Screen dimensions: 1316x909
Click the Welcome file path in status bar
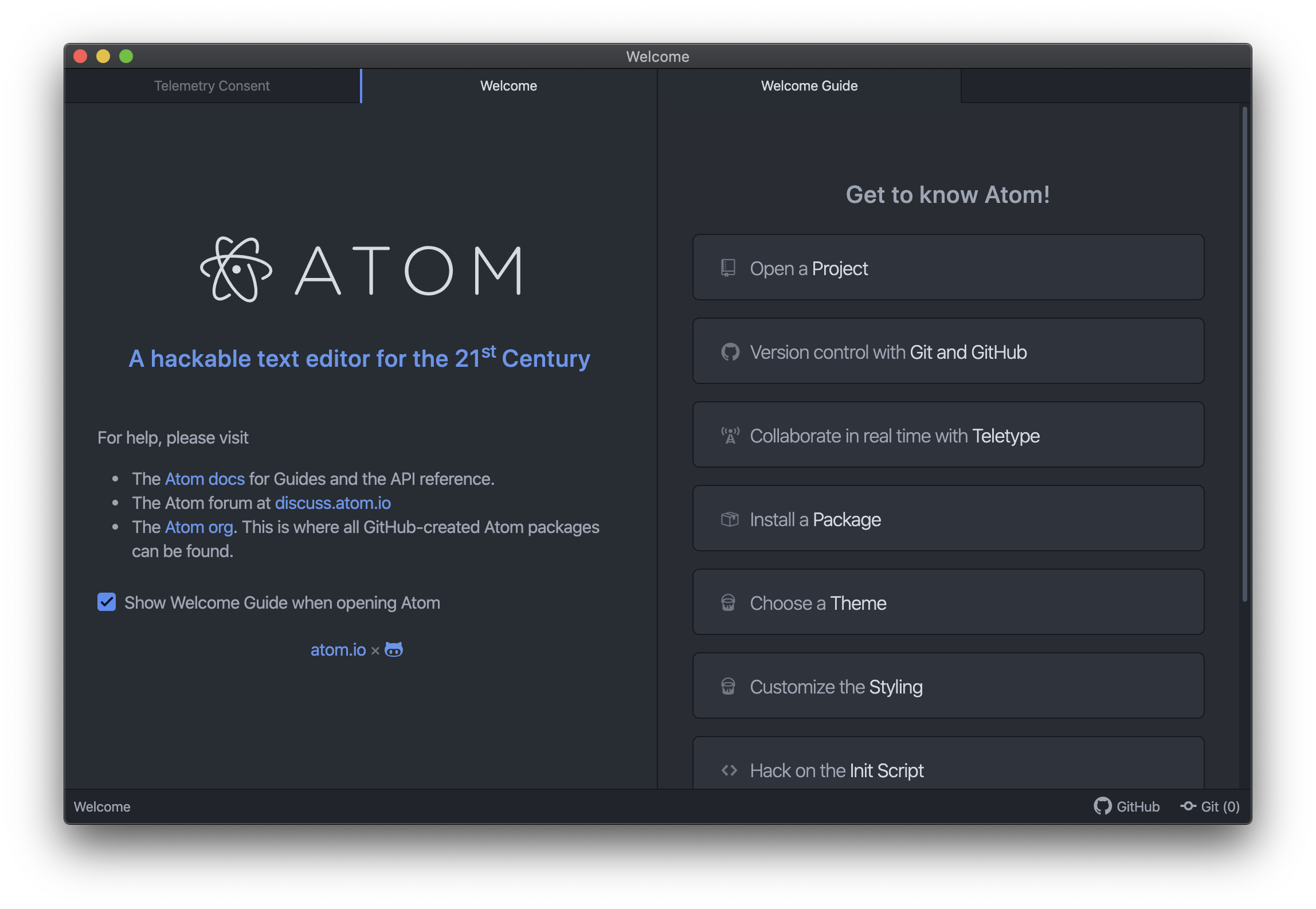[x=102, y=806]
